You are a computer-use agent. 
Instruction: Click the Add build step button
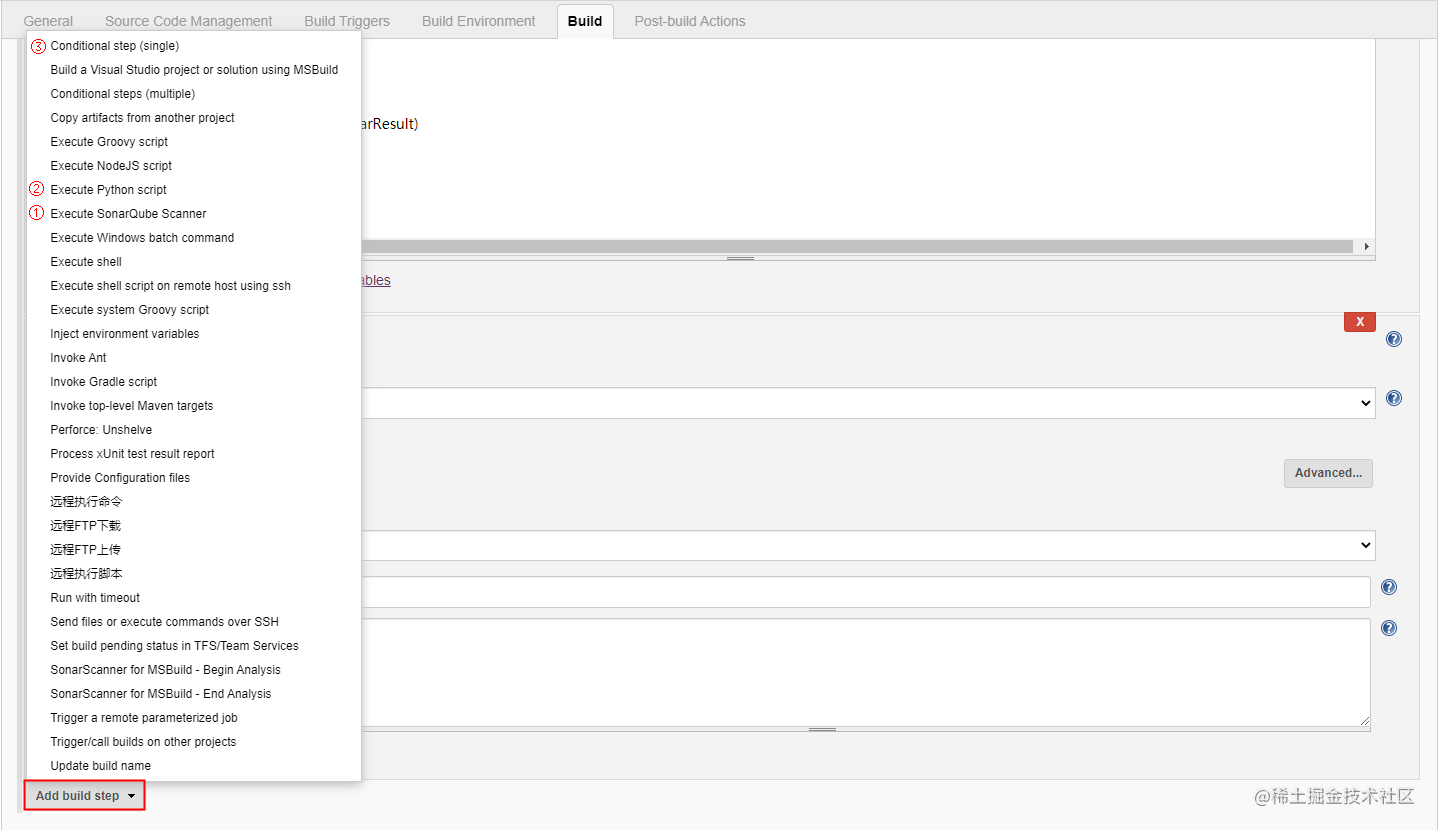(x=83, y=794)
